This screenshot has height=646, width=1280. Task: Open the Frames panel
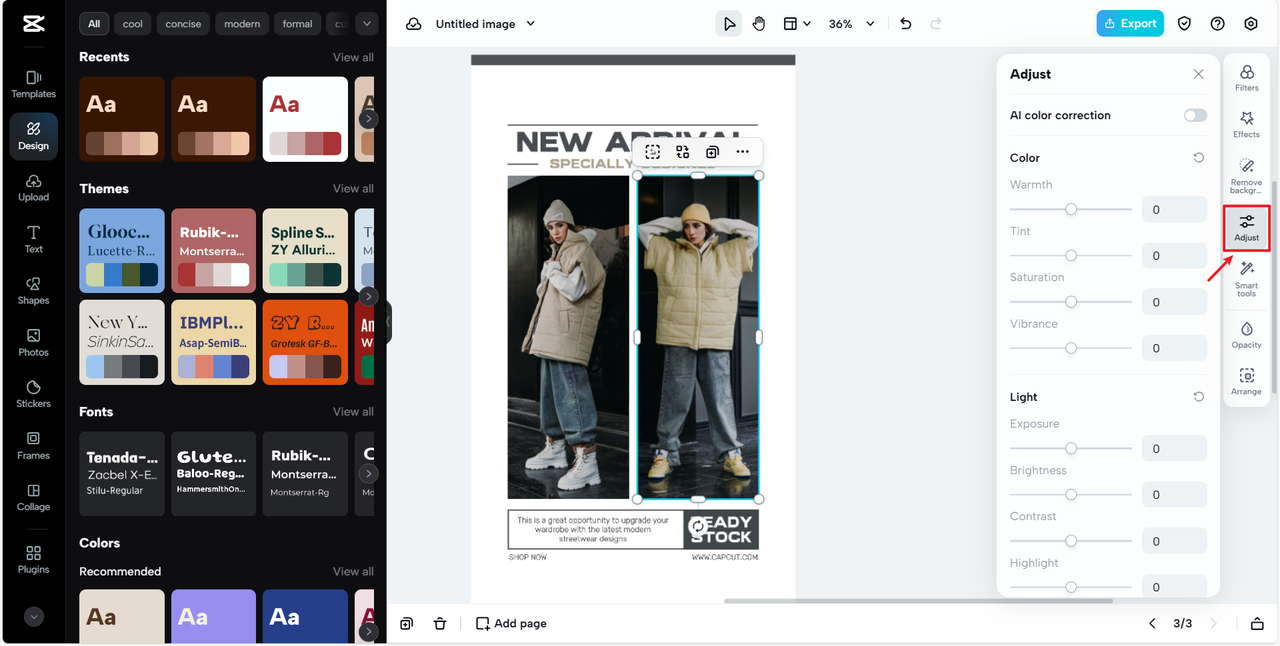tap(33, 446)
